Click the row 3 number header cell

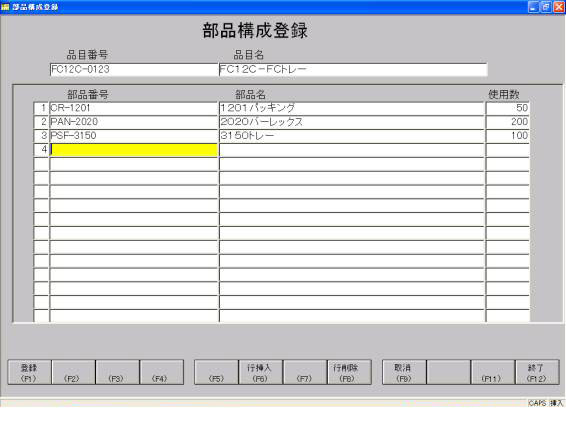(41, 136)
